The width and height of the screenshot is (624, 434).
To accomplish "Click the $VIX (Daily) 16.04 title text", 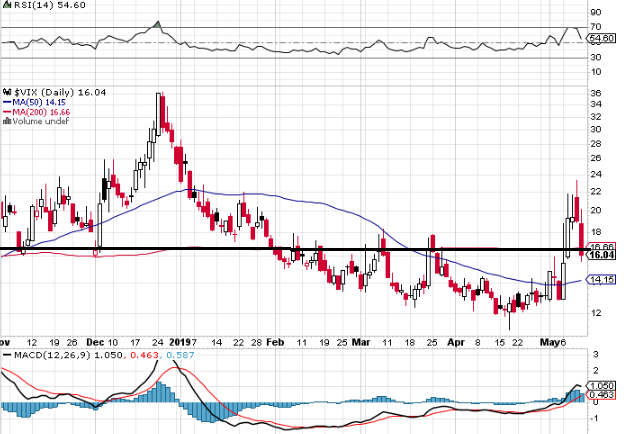I will [x=60, y=92].
